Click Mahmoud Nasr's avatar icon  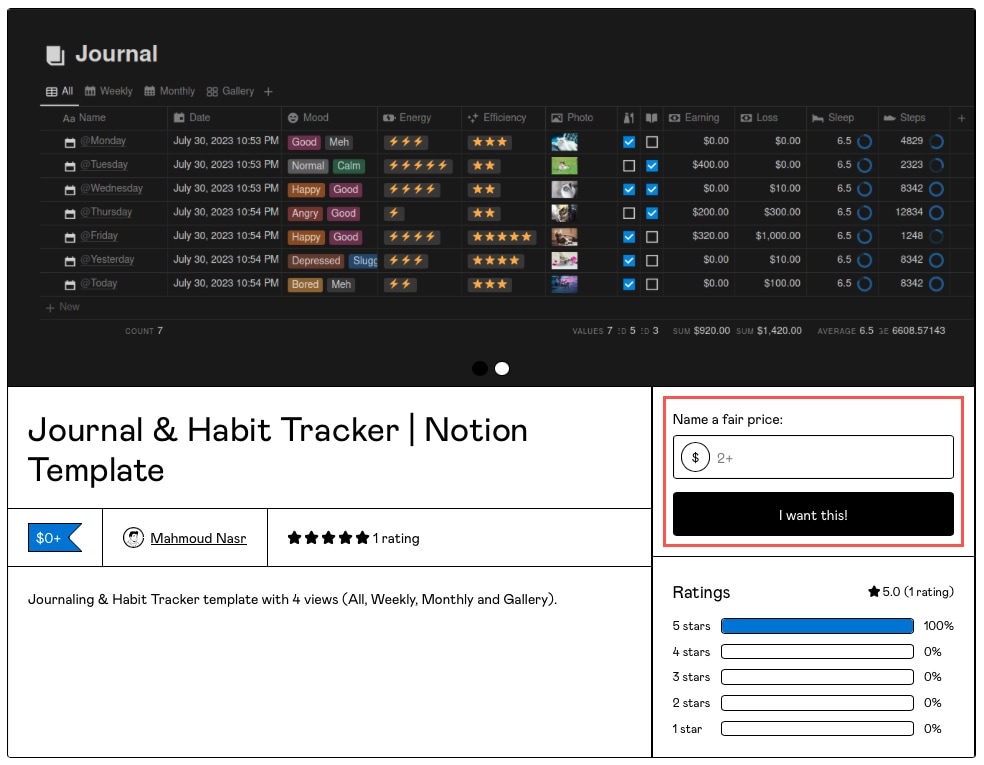click(133, 538)
